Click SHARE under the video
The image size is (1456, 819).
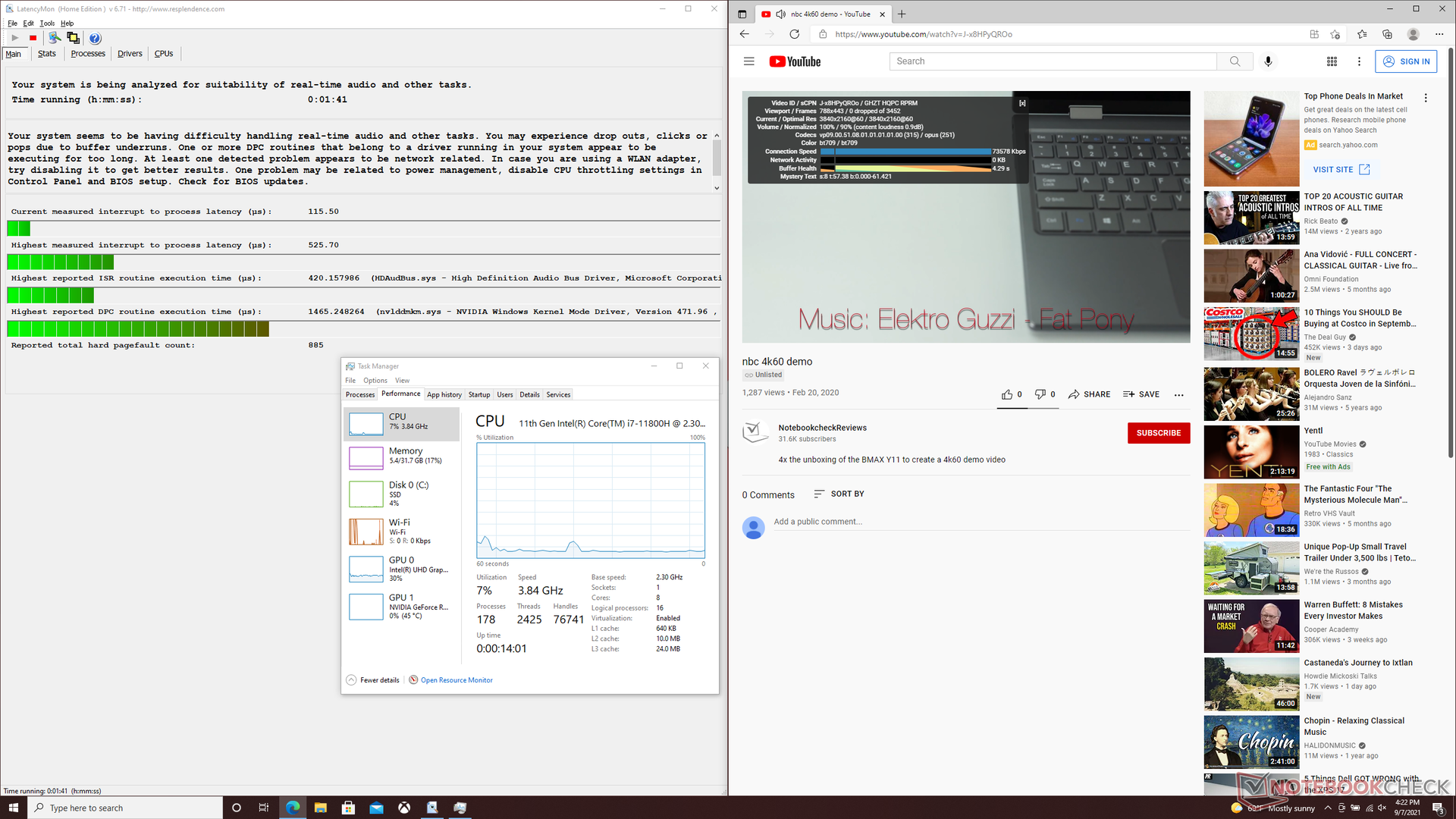pos(1089,394)
